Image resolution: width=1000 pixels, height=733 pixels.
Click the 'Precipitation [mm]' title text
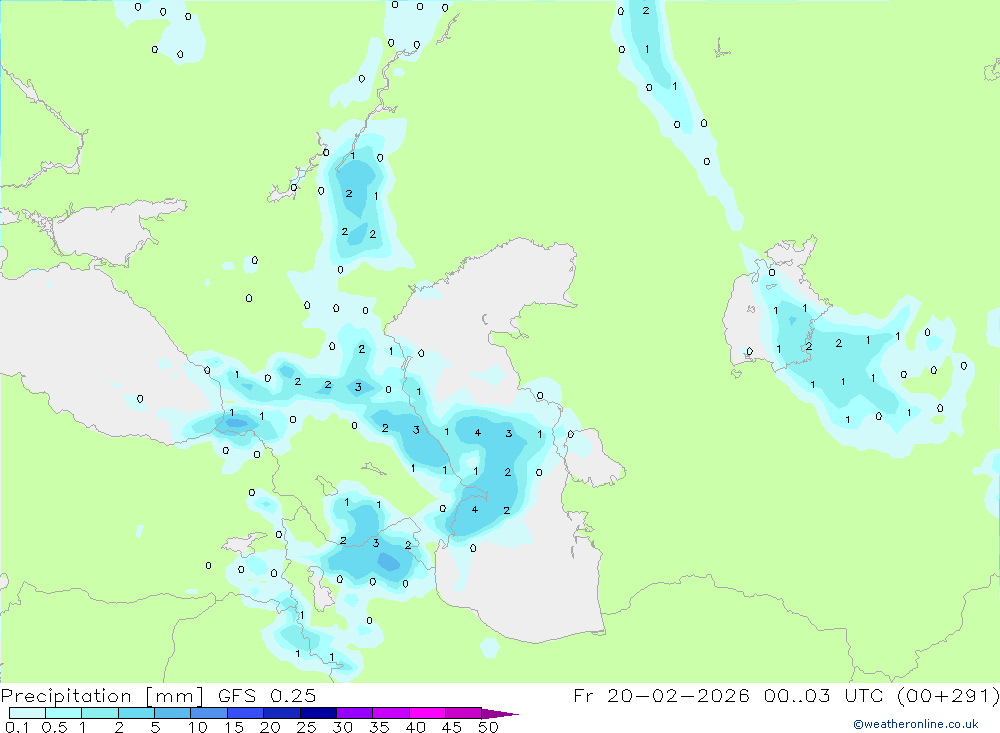click(102, 696)
